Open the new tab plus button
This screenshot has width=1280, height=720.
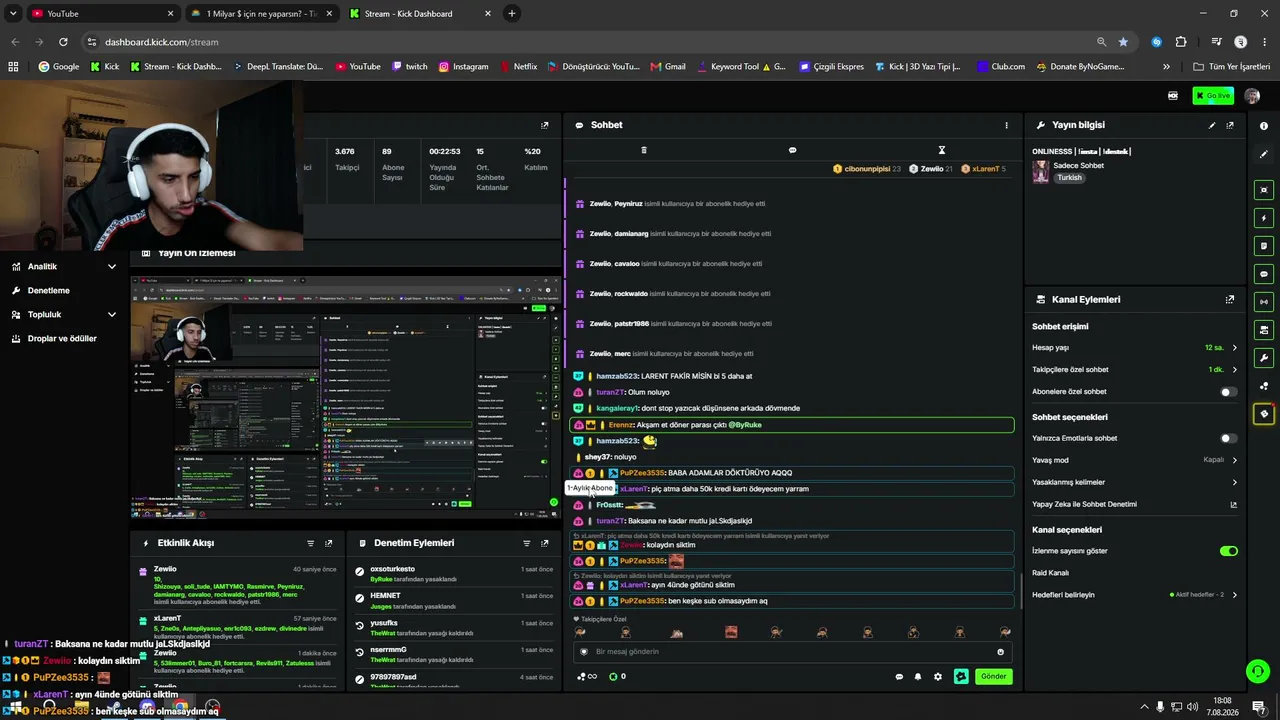[512, 14]
